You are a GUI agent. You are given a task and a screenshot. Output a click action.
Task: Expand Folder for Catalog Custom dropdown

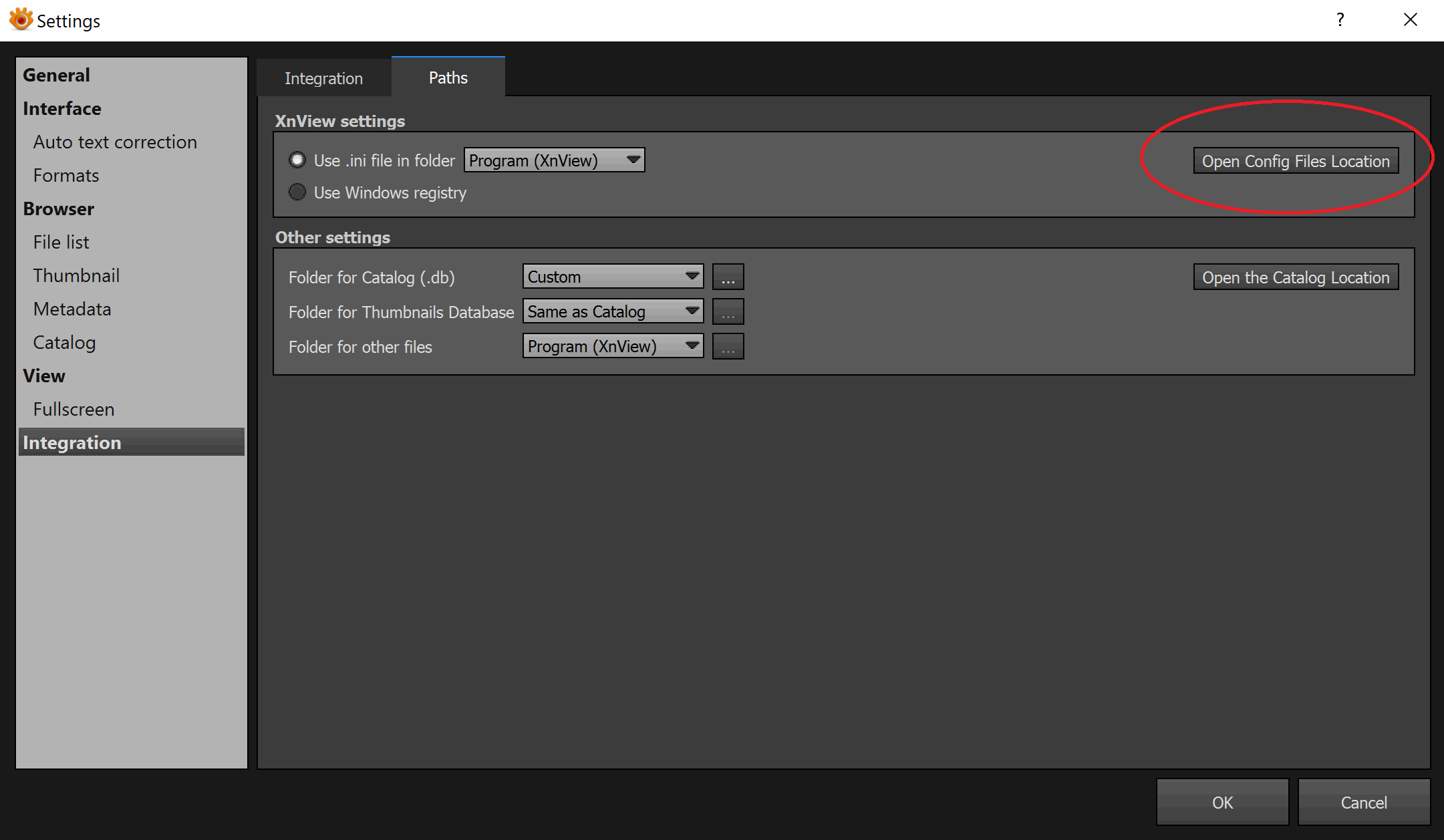point(613,277)
